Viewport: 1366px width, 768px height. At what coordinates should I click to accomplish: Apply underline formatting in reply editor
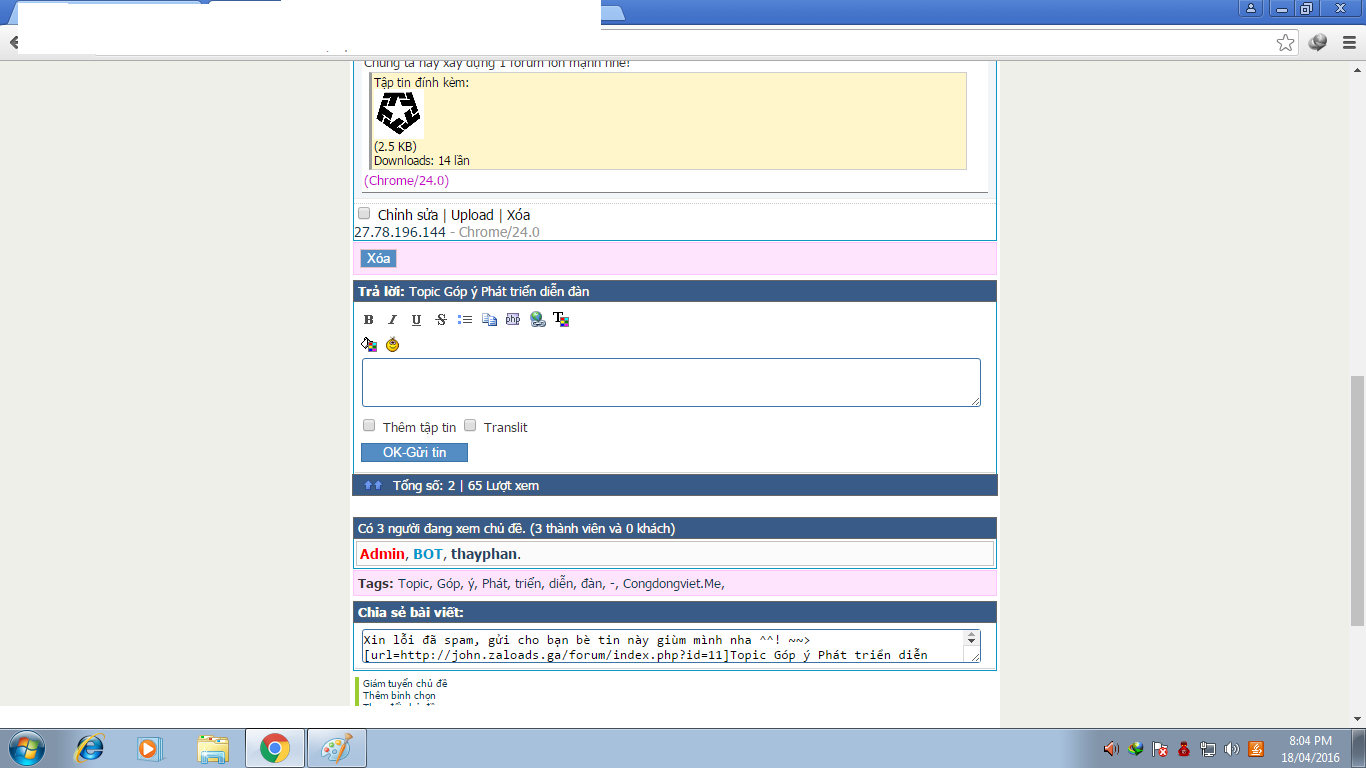[416, 320]
